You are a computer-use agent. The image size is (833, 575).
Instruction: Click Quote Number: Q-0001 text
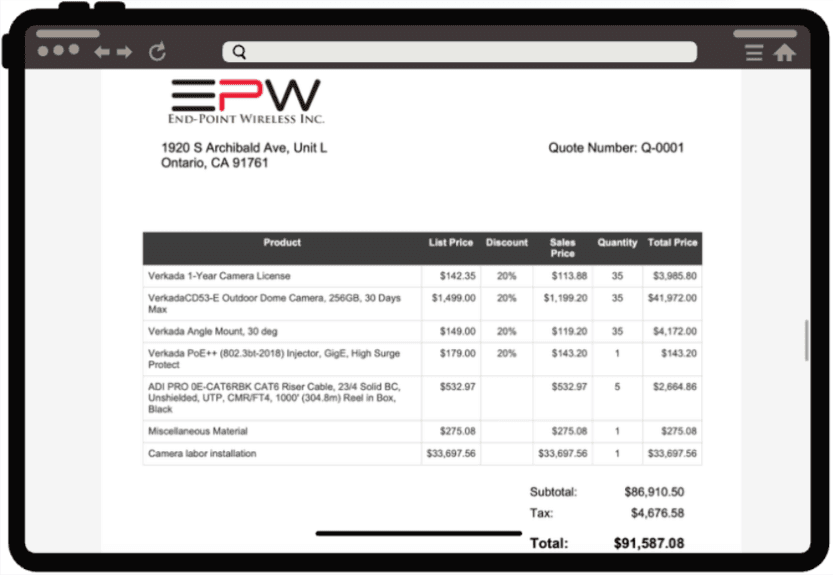pos(616,148)
